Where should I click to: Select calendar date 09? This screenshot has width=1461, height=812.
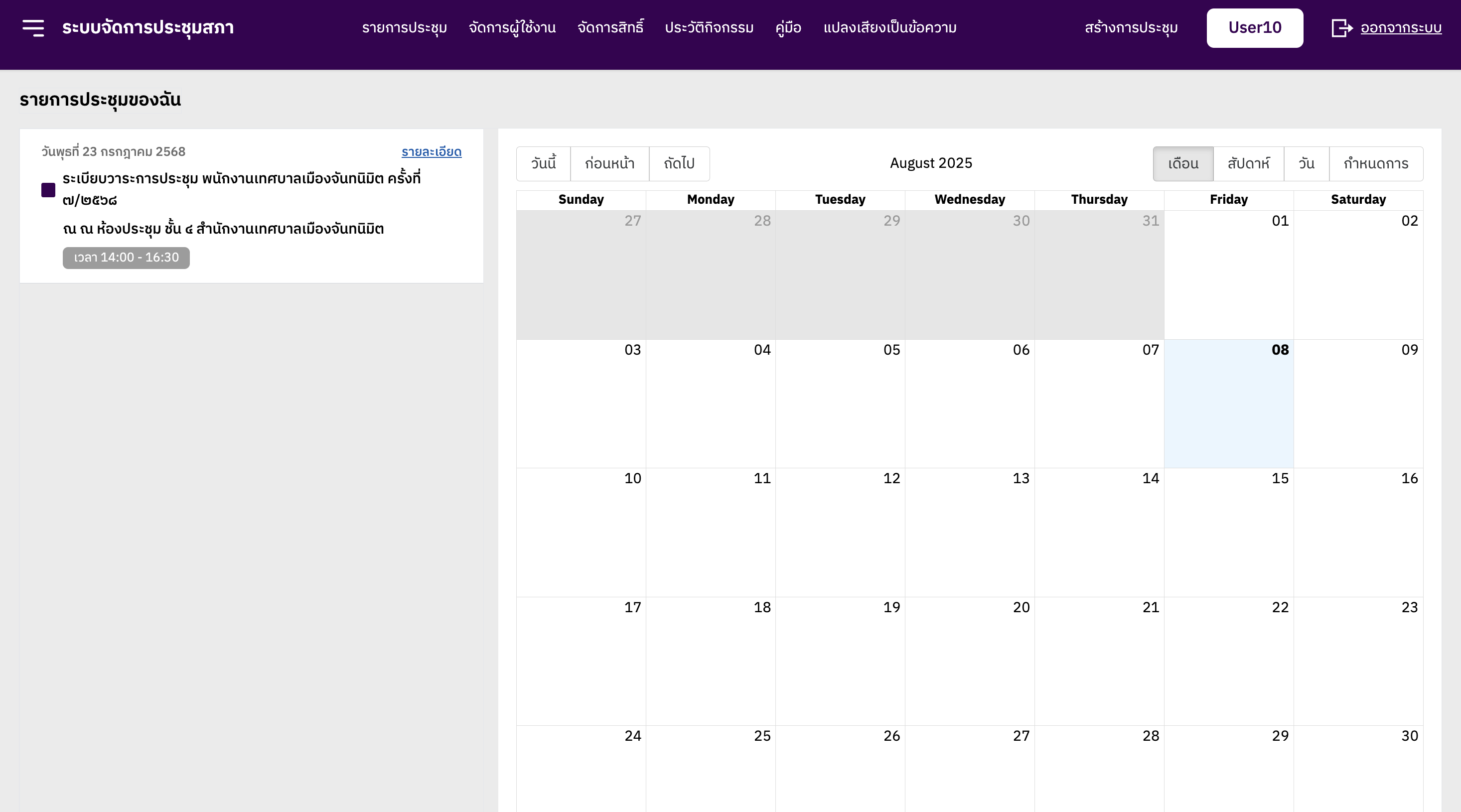[x=1409, y=349]
